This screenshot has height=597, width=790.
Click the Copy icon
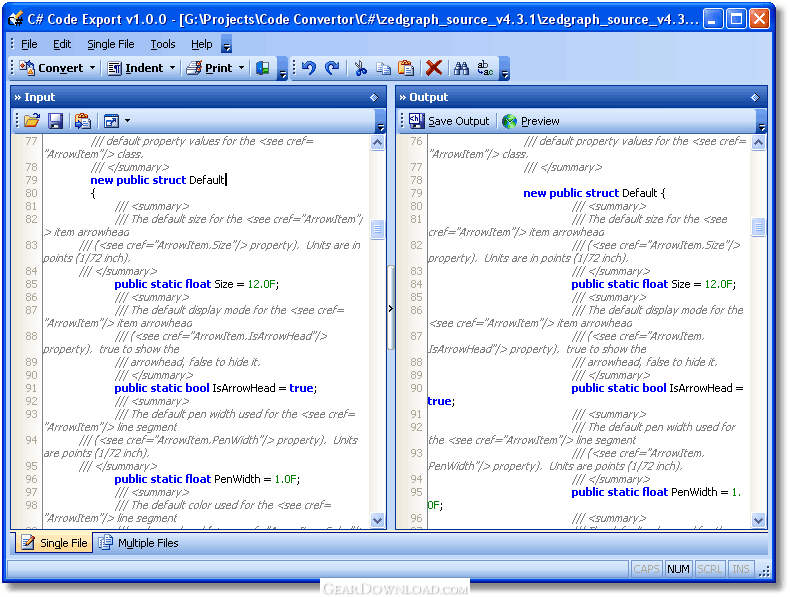[384, 68]
